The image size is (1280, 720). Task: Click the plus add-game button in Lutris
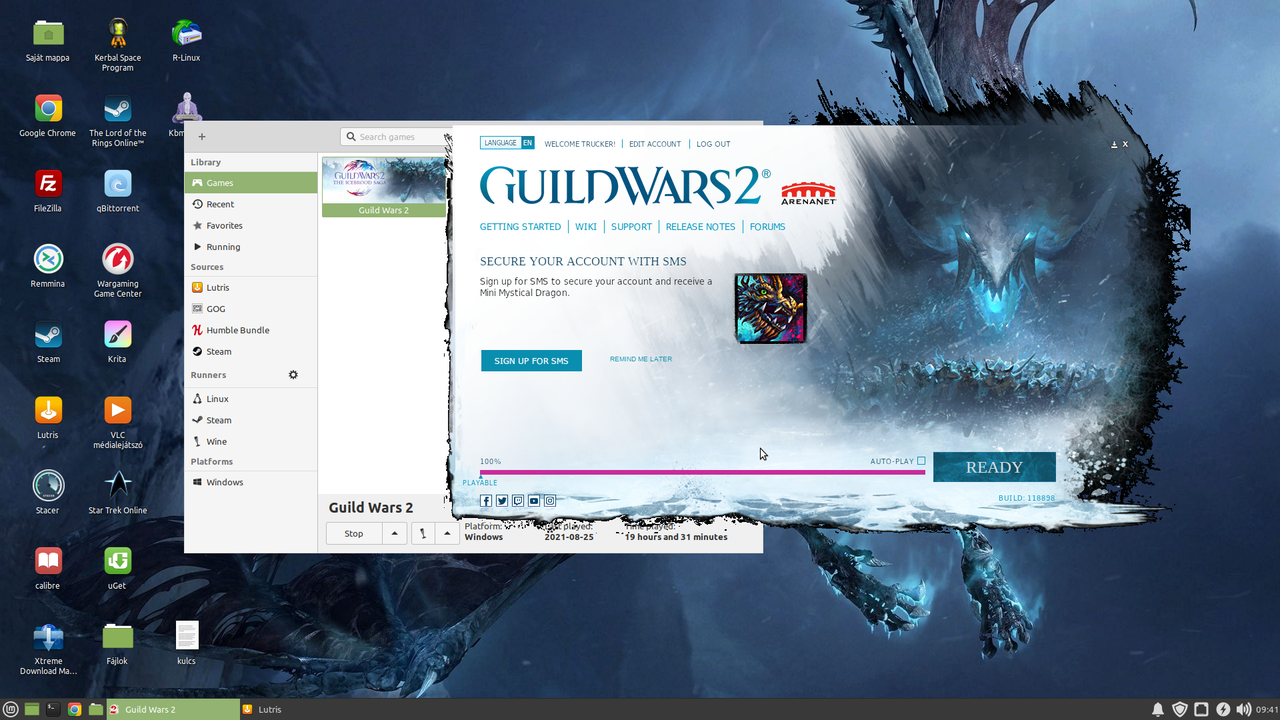pyautogui.click(x=202, y=137)
